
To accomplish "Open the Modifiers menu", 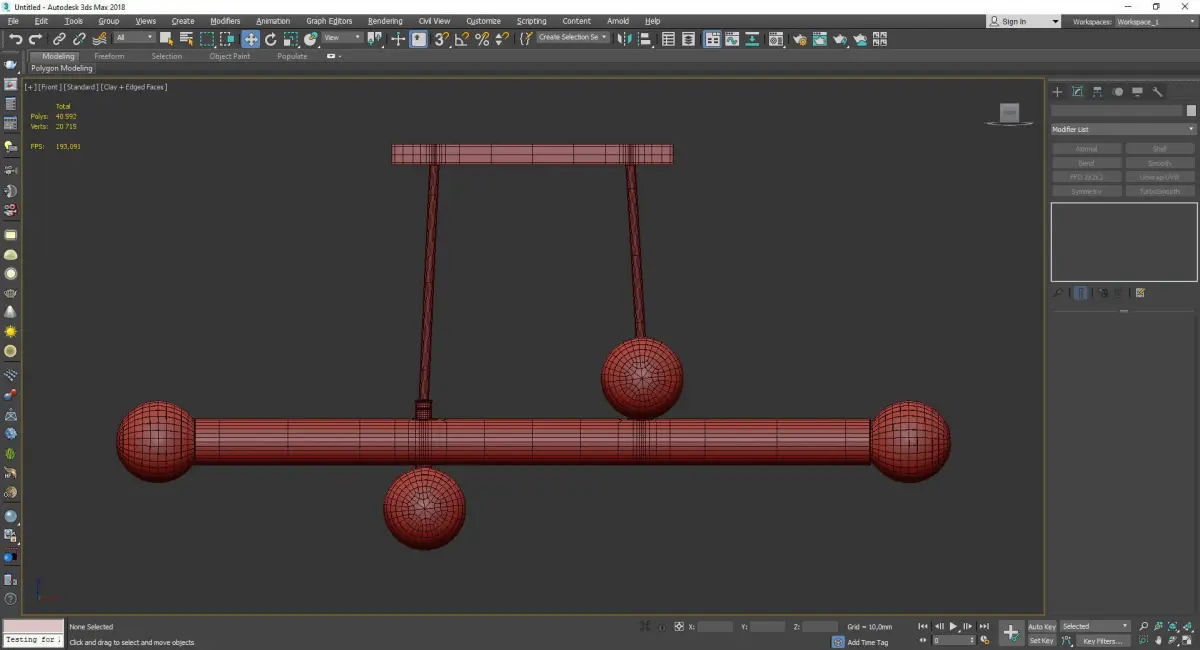I will pos(225,21).
